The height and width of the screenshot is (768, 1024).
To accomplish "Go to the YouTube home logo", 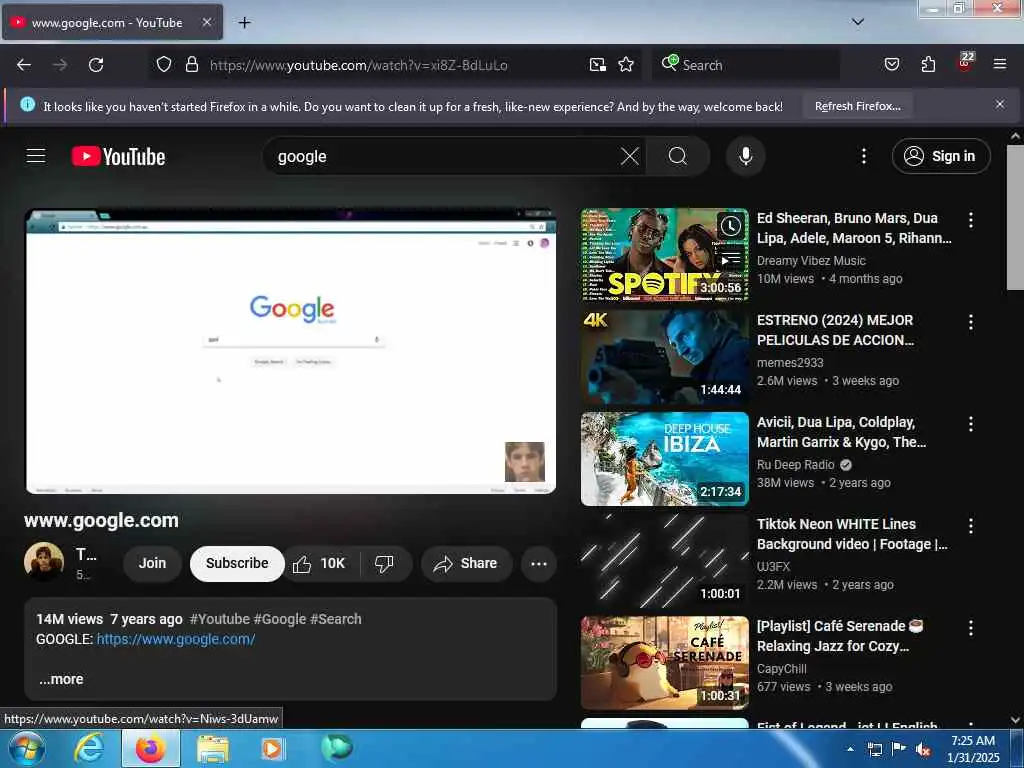I will tap(118, 157).
